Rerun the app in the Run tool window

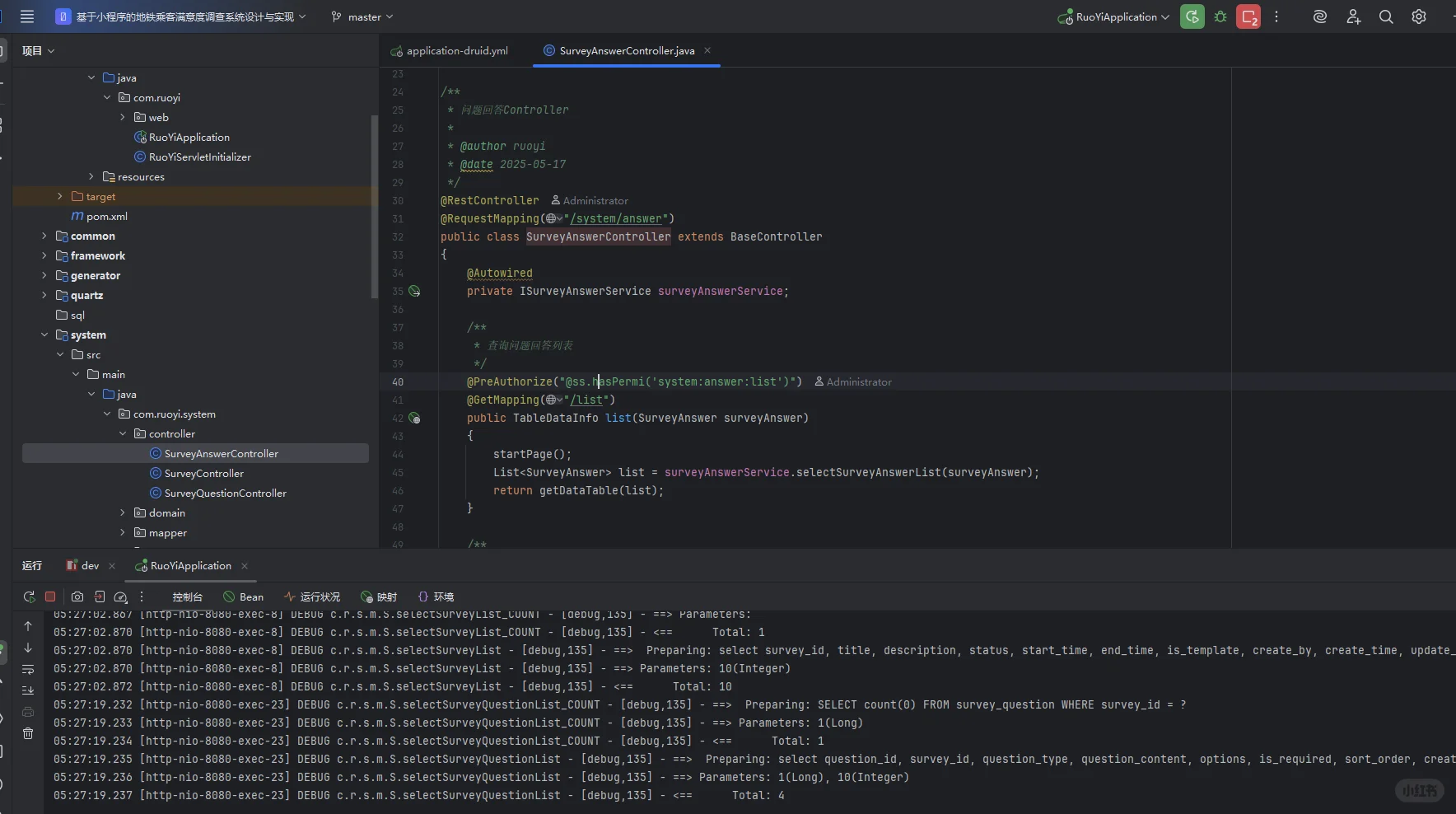(x=30, y=596)
